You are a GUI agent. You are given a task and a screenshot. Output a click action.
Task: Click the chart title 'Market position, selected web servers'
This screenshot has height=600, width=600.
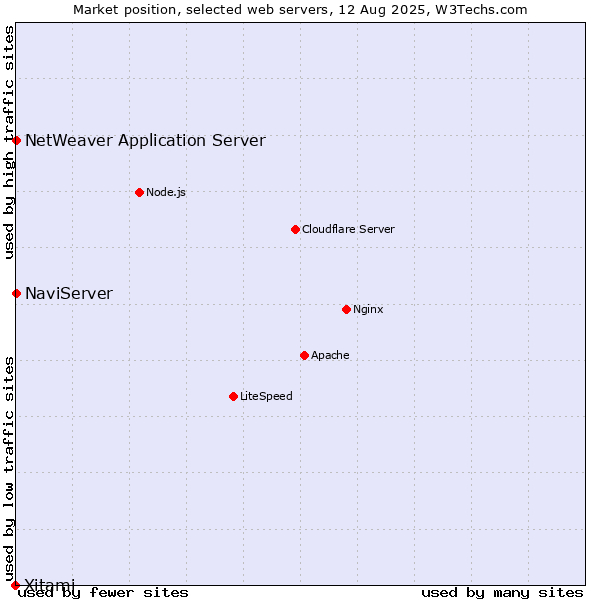[x=201, y=10]
